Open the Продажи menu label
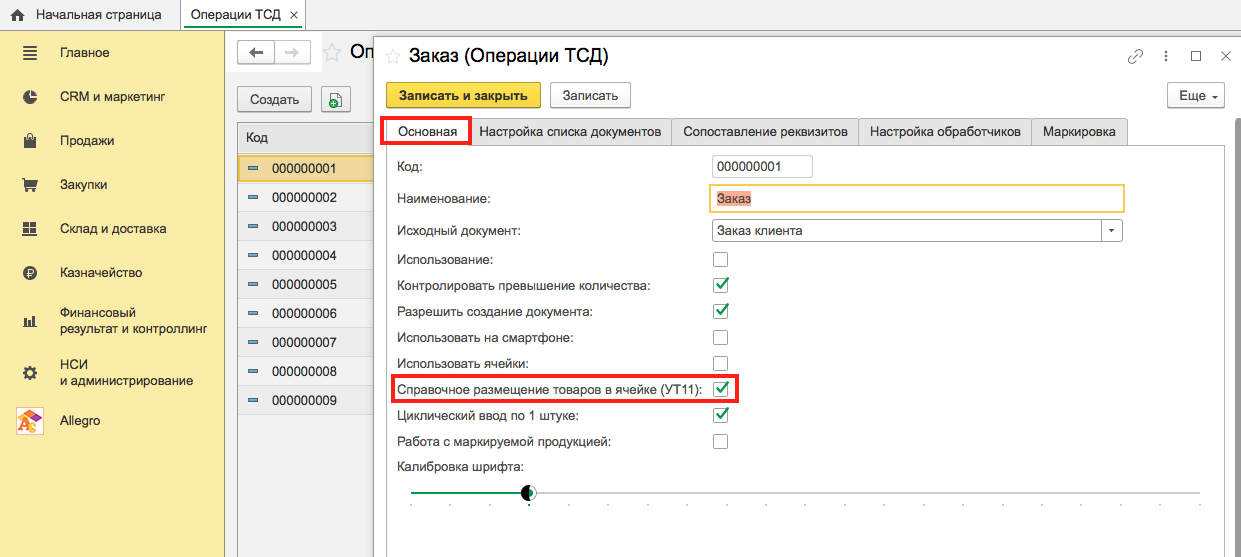 [87, 141]
